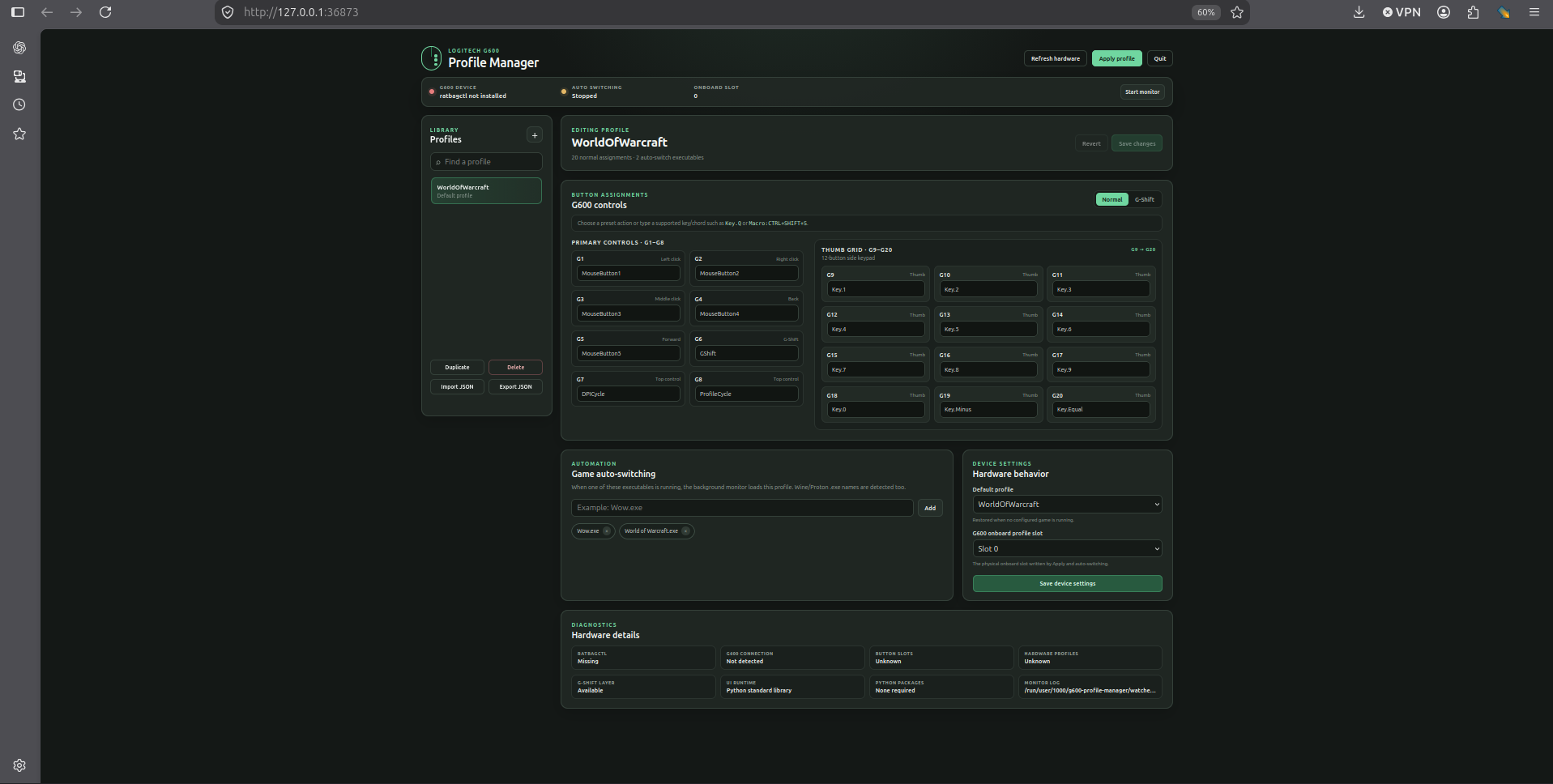Duplicate the selected profile

click(457, 368)
